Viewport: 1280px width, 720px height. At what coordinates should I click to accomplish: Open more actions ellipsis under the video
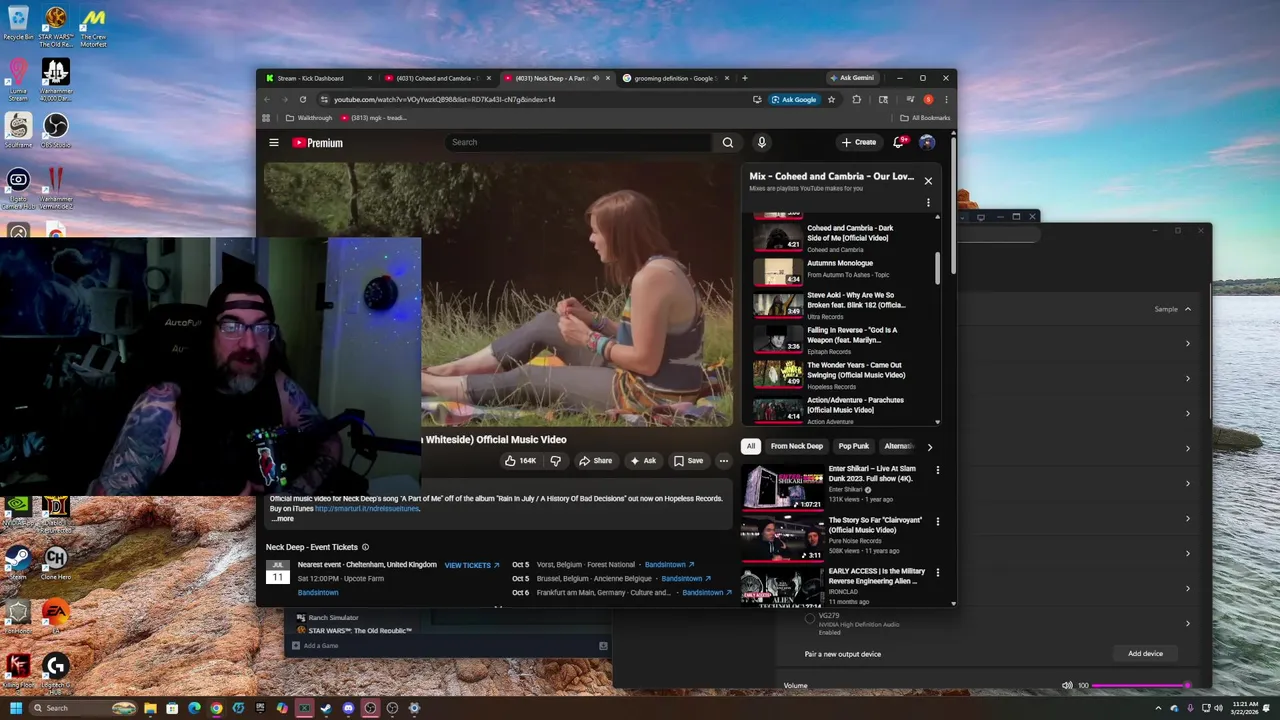click(724, 461)
